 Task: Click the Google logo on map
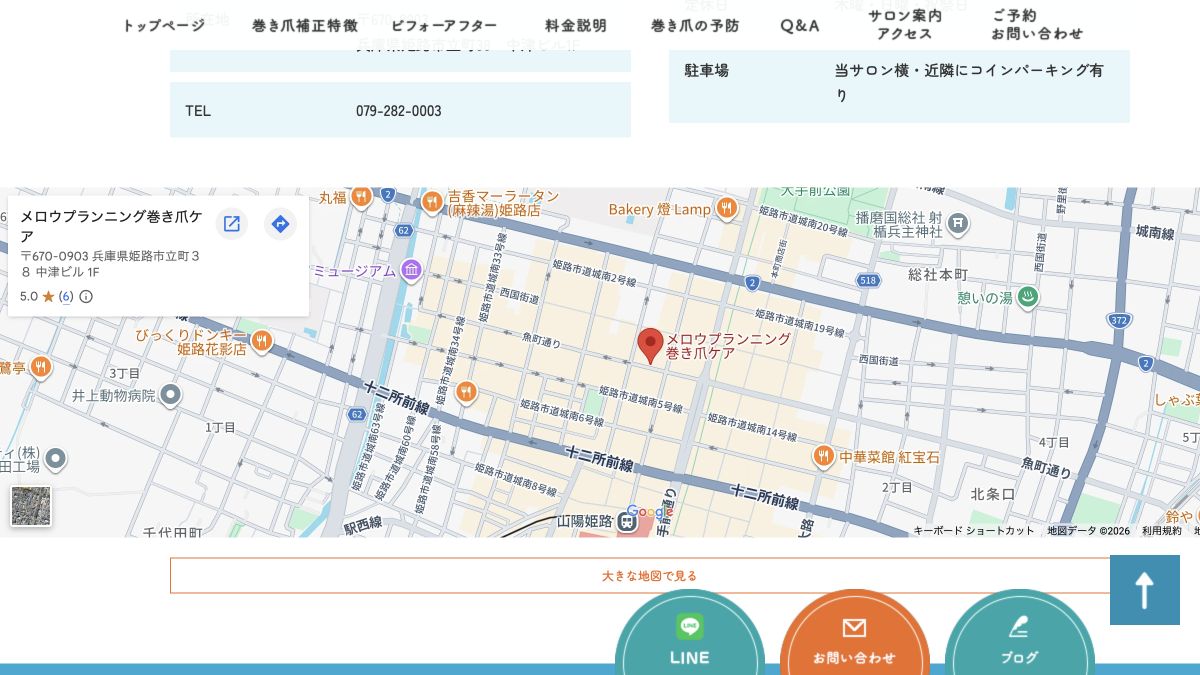pyautogui.click(x=650, y=512)
